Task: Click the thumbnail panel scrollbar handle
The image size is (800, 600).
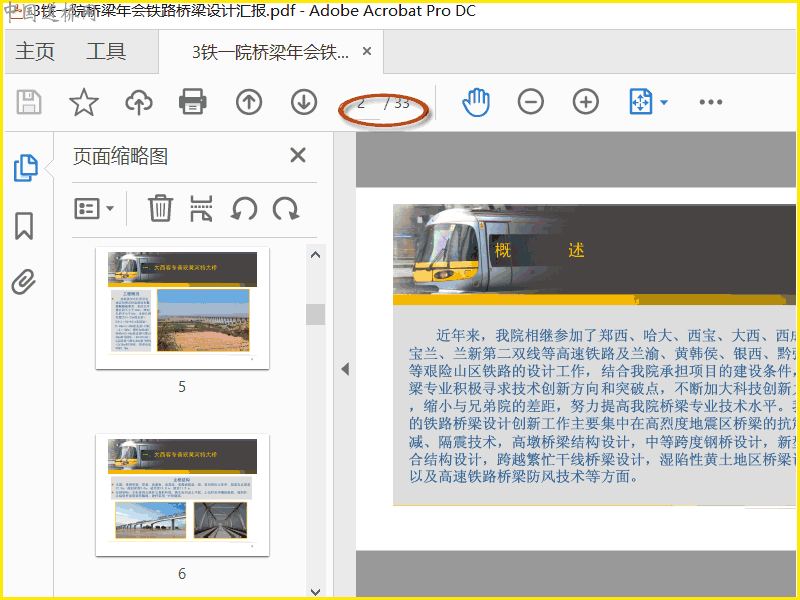Action: 316,314
